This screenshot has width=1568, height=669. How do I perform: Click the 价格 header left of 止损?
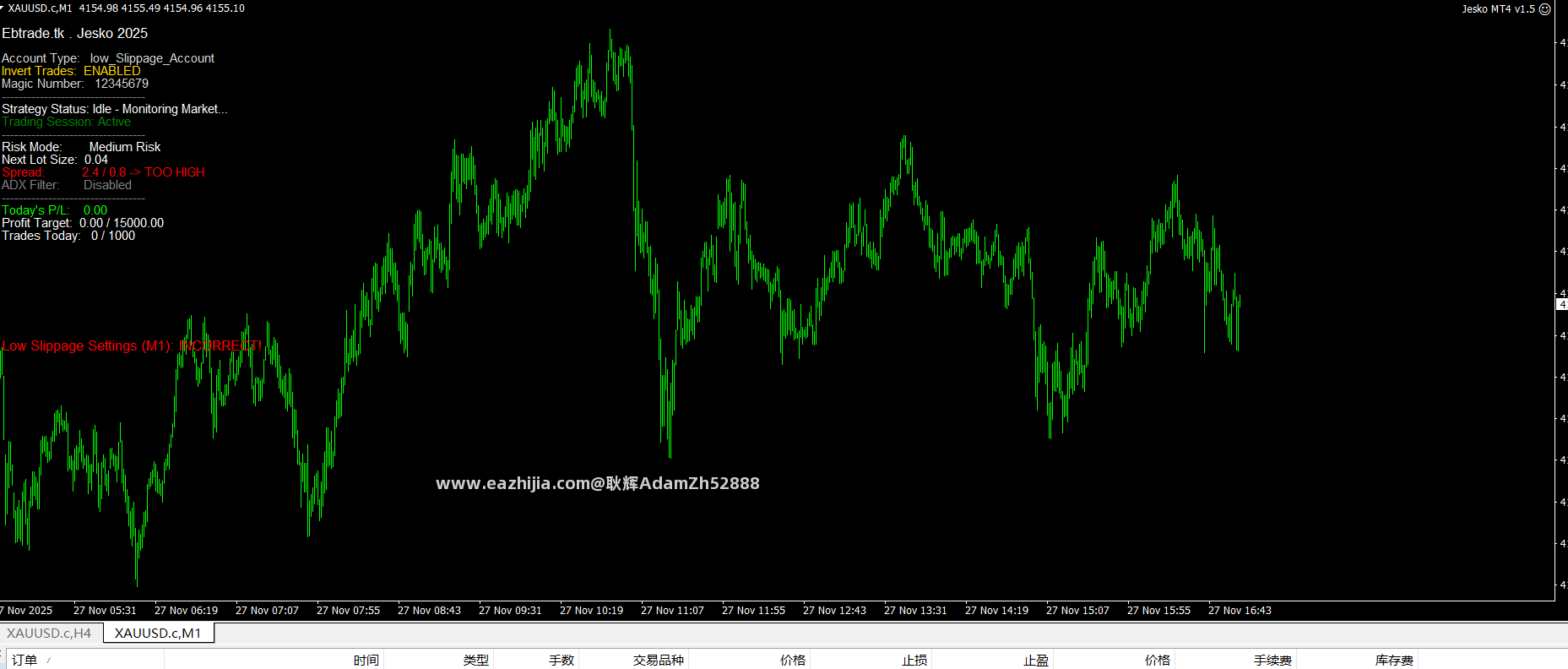[793, 660]
